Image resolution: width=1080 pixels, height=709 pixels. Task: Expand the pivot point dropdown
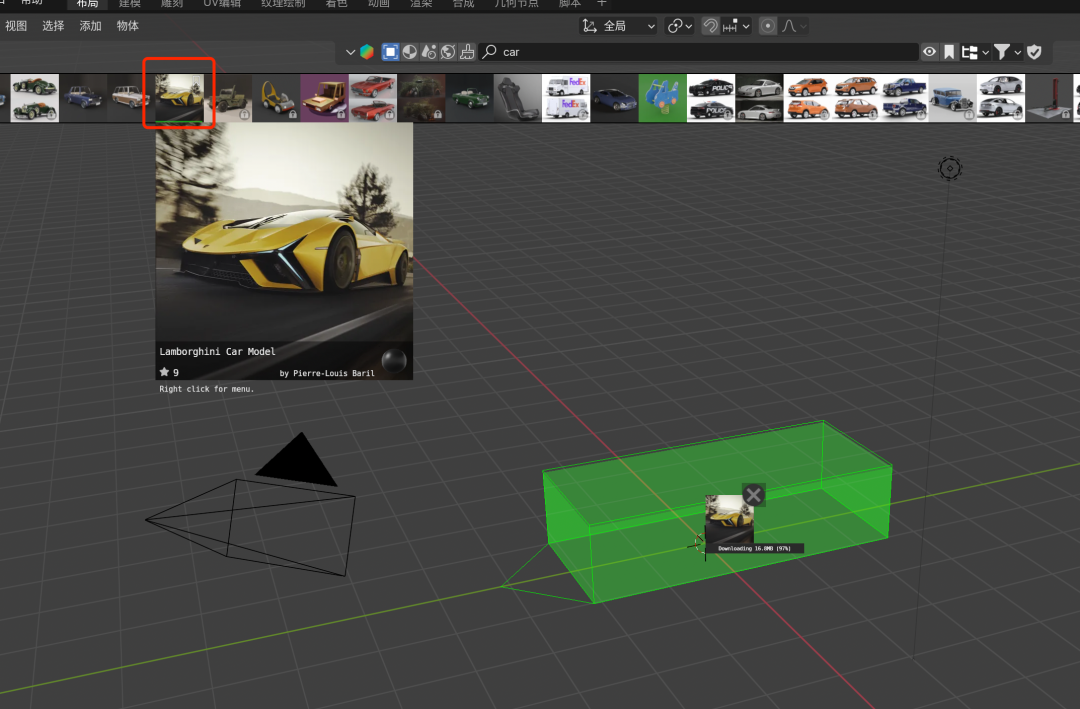click(679, 26)
